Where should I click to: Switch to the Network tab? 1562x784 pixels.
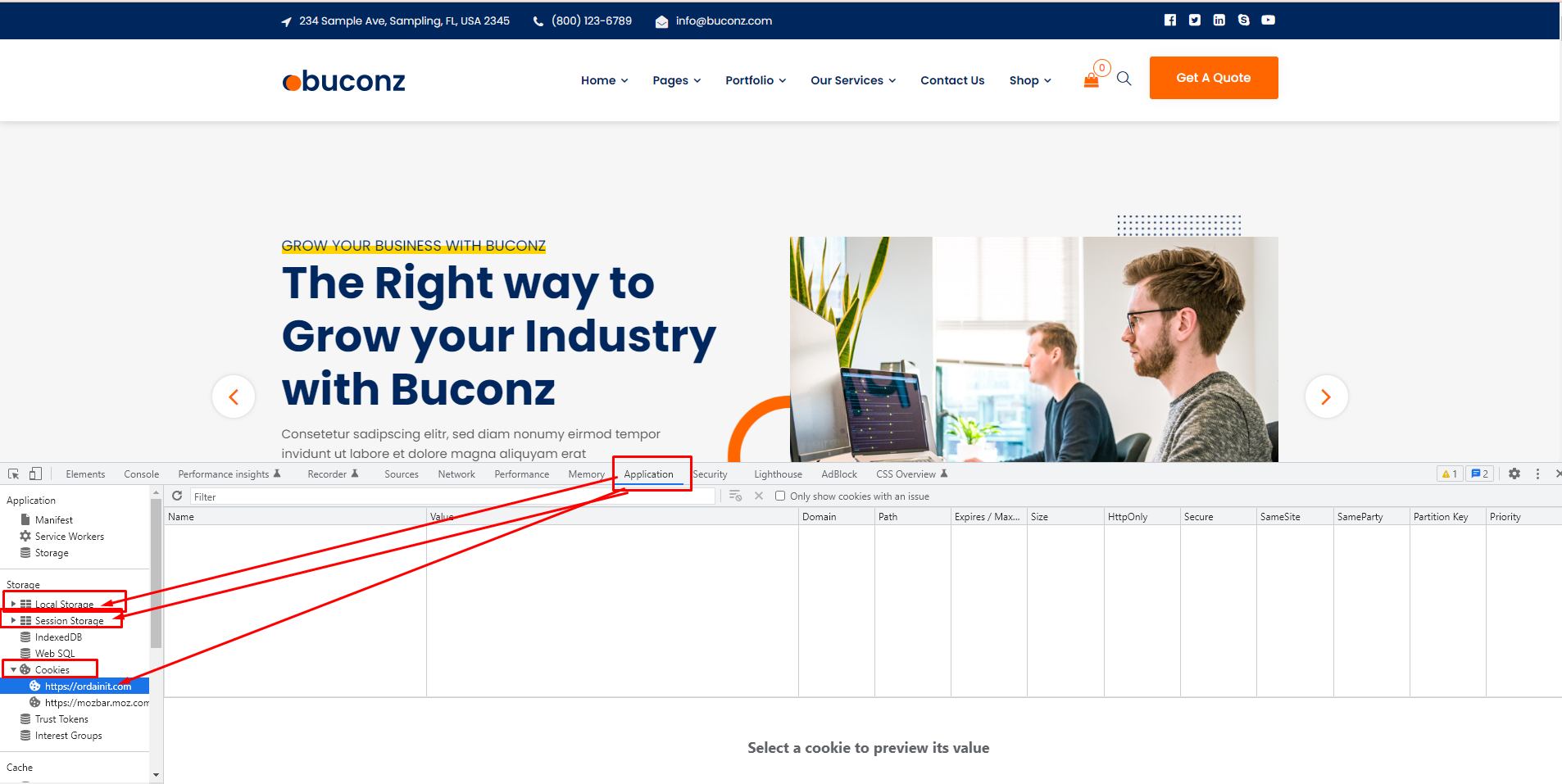click(456, 474)
